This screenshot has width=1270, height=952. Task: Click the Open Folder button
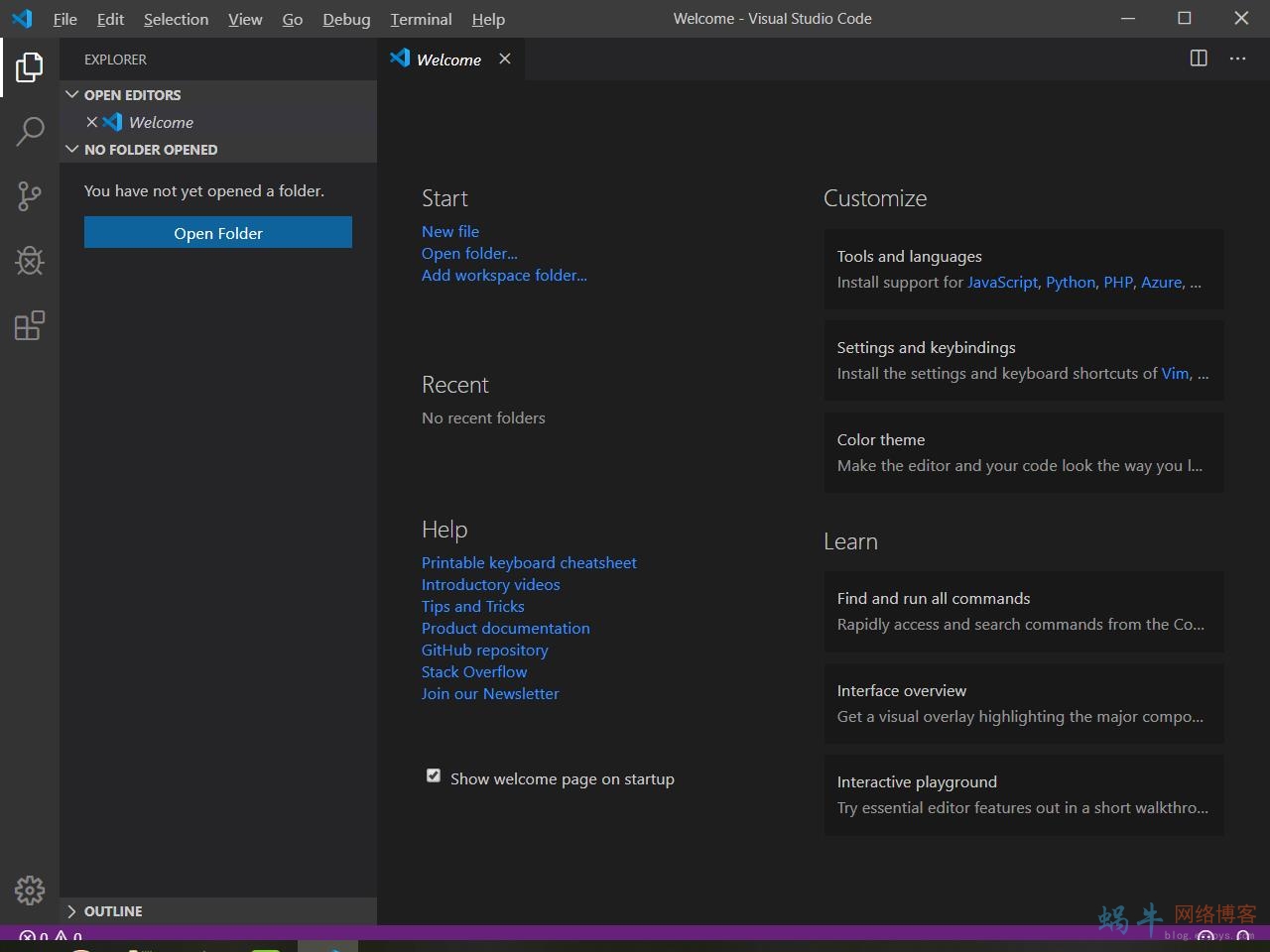218,233
